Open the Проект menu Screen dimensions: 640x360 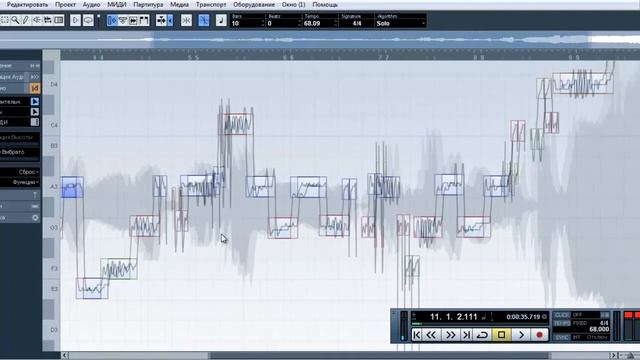pyautogui.click(x=65, y=4)
